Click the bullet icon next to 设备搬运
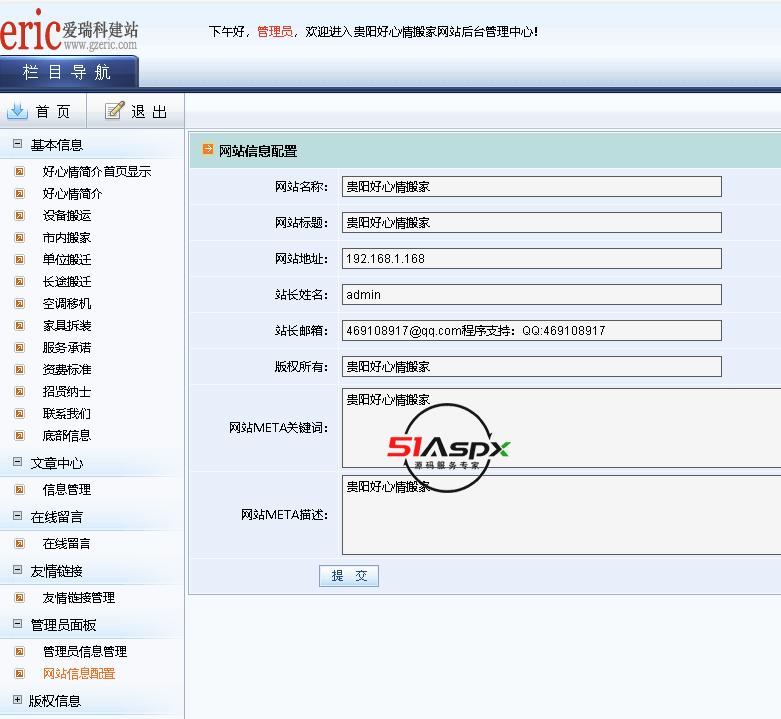This screenshot has height=719, width=781. click(19, 216)
